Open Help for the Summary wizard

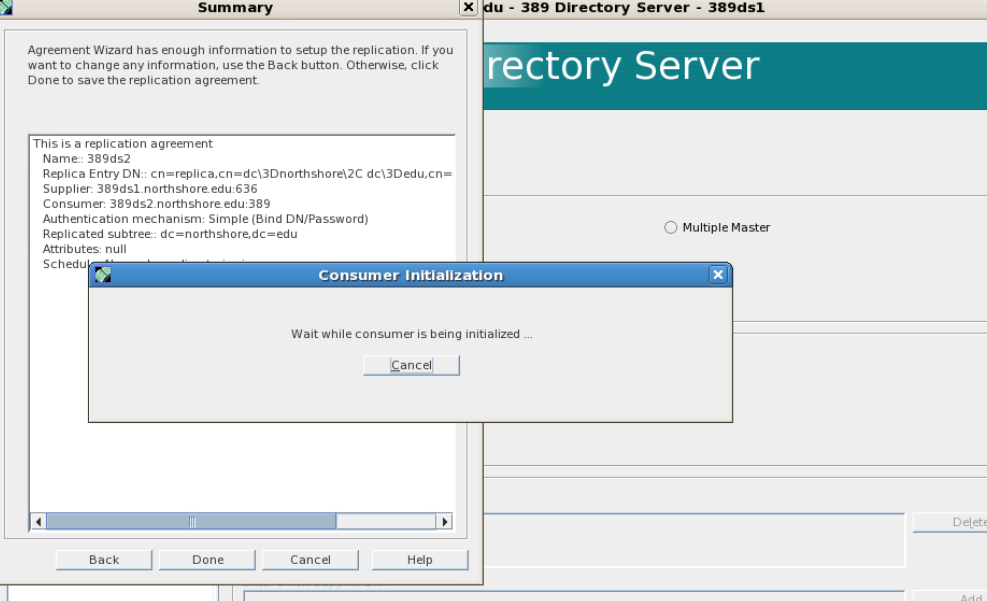click(420, 559)
